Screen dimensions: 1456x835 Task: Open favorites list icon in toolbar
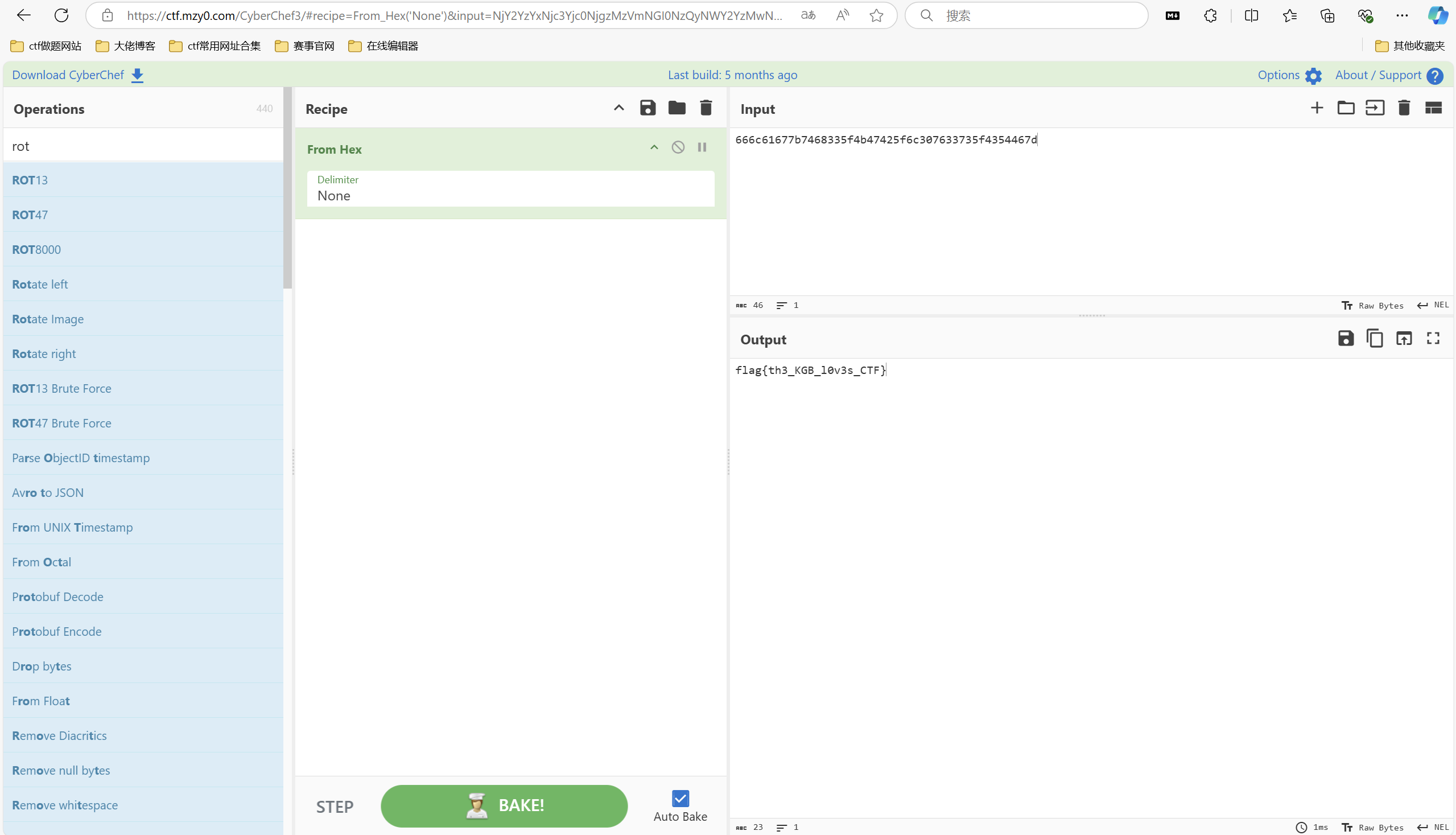[1289, 15]
